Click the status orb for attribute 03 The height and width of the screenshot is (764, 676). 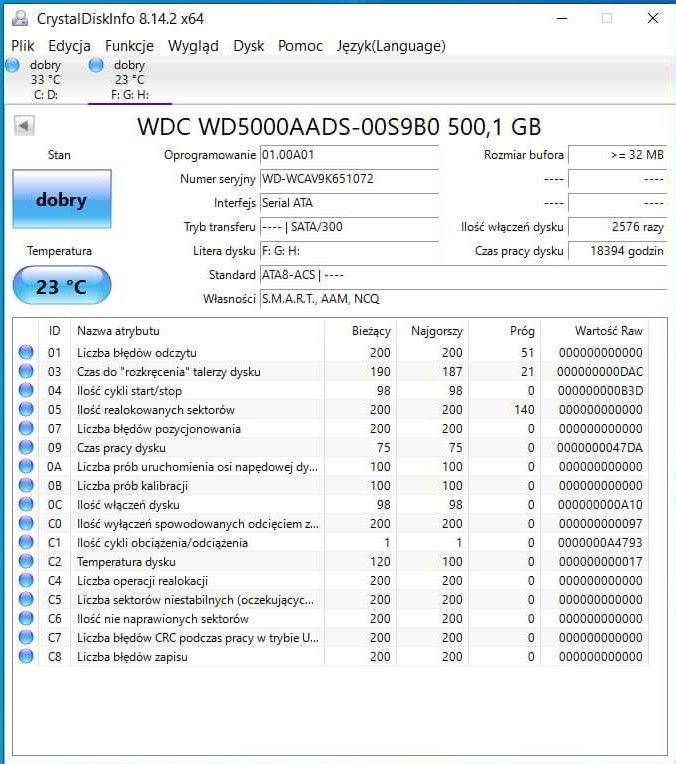[26, 371]
